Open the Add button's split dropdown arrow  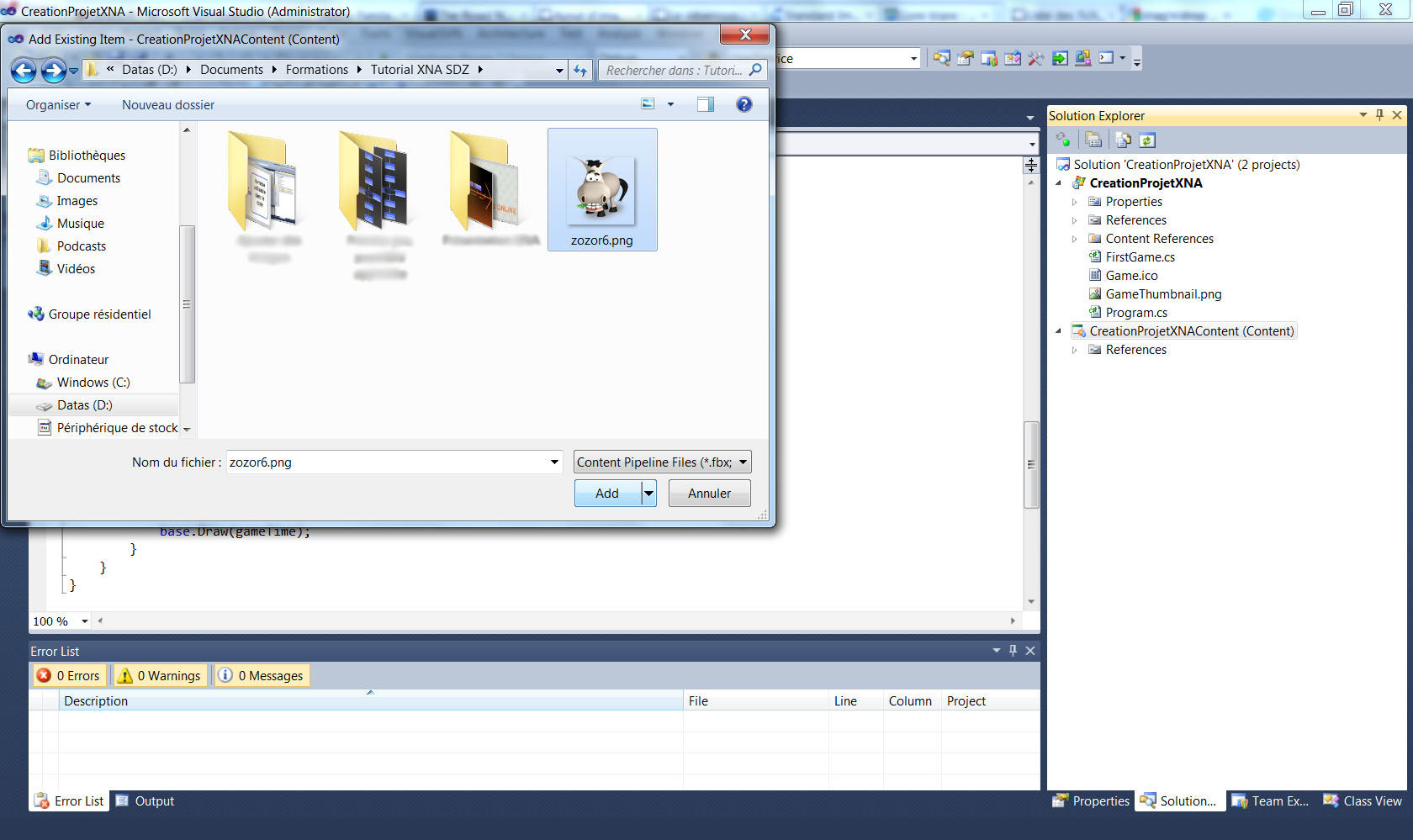[x=648, y=493]
